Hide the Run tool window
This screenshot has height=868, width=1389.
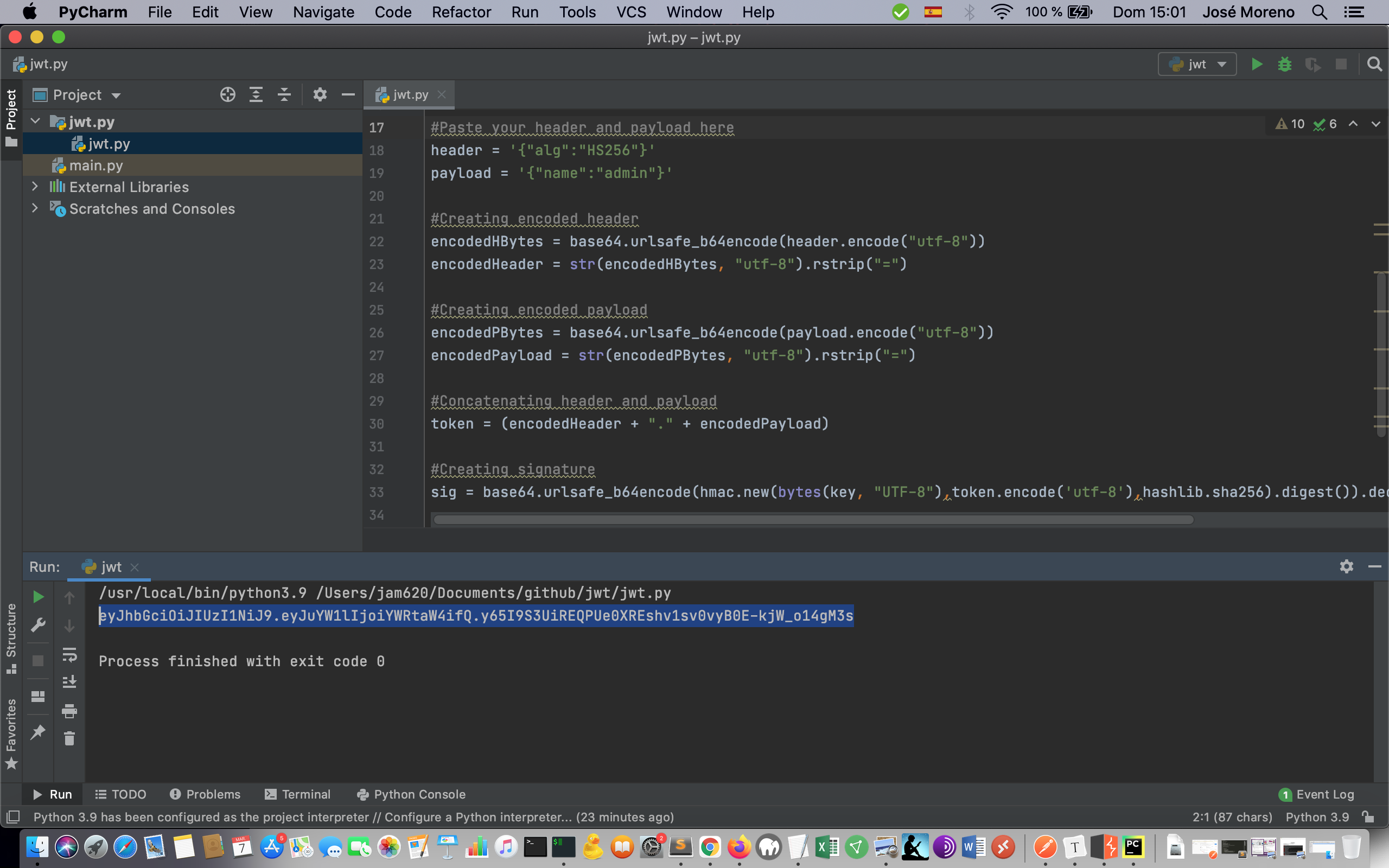point(1375,566)
